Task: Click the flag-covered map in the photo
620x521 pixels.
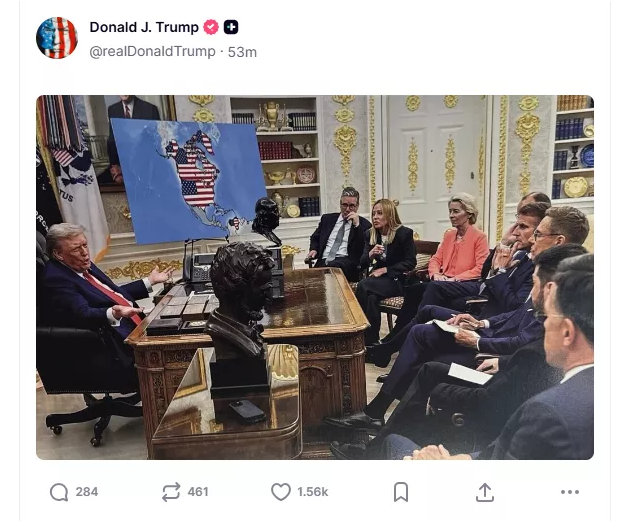Action: click(189, 180)
